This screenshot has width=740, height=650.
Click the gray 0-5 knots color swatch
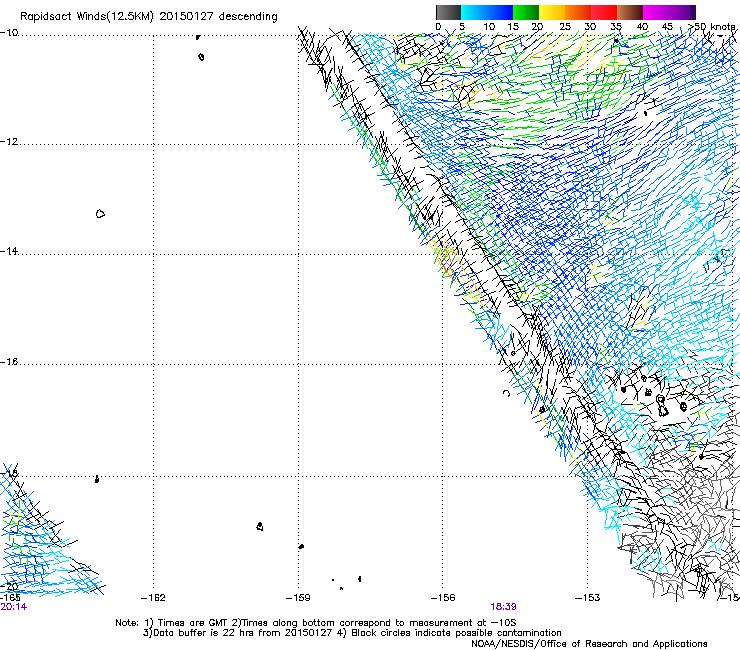pyautogui.click(x=448, y=12)
